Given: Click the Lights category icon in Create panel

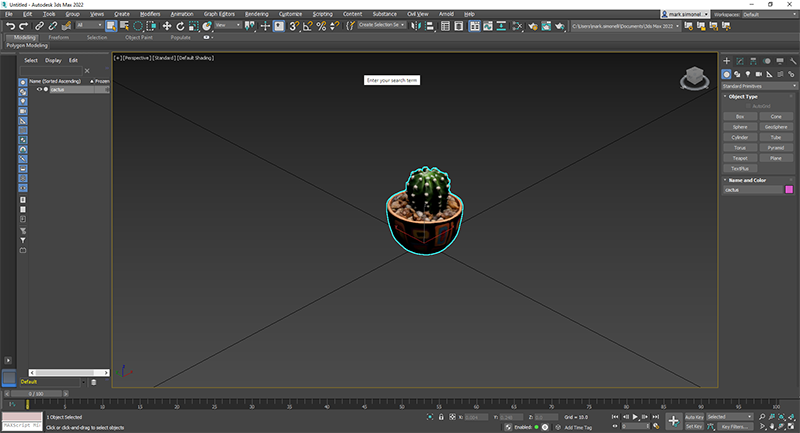Looking at the screenshot, I should coord(748,74).
